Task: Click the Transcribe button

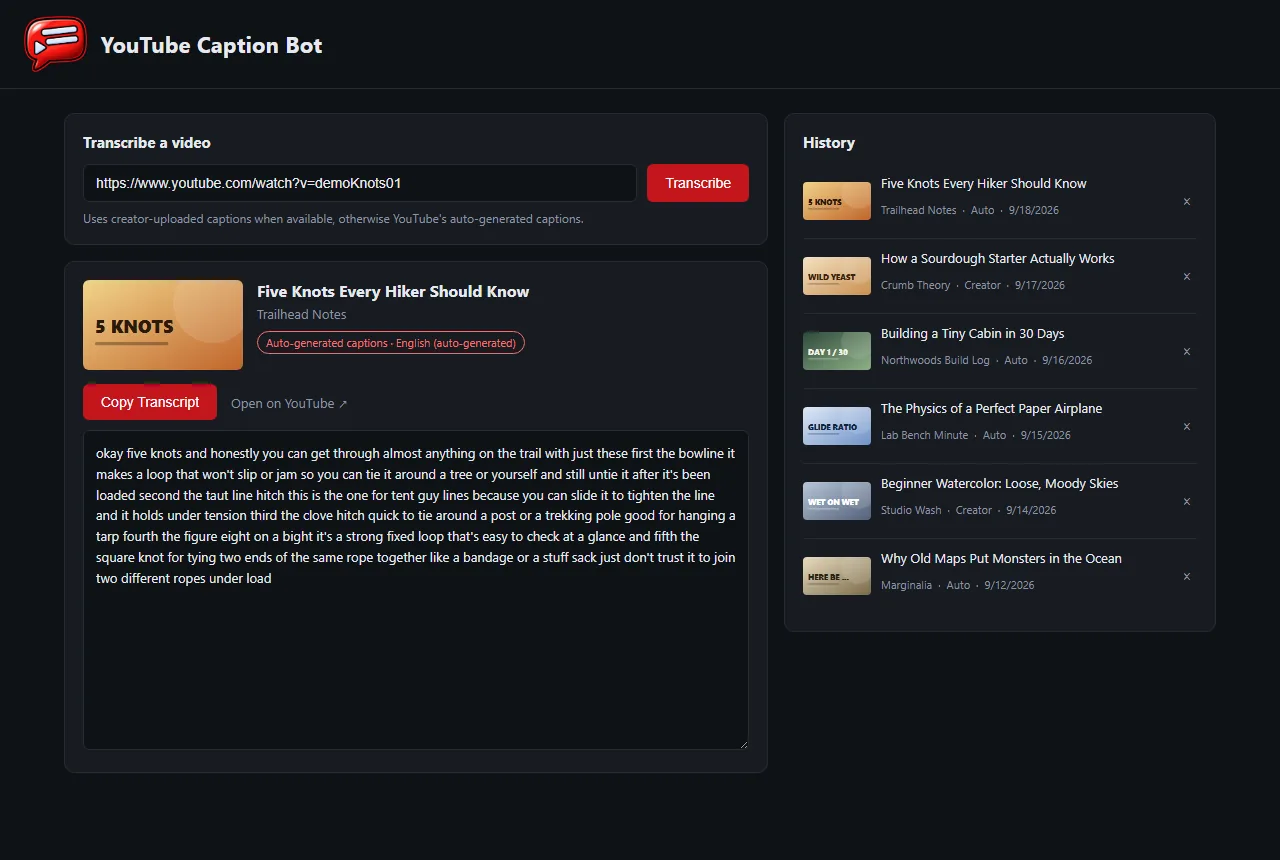Action: point(698,183)
